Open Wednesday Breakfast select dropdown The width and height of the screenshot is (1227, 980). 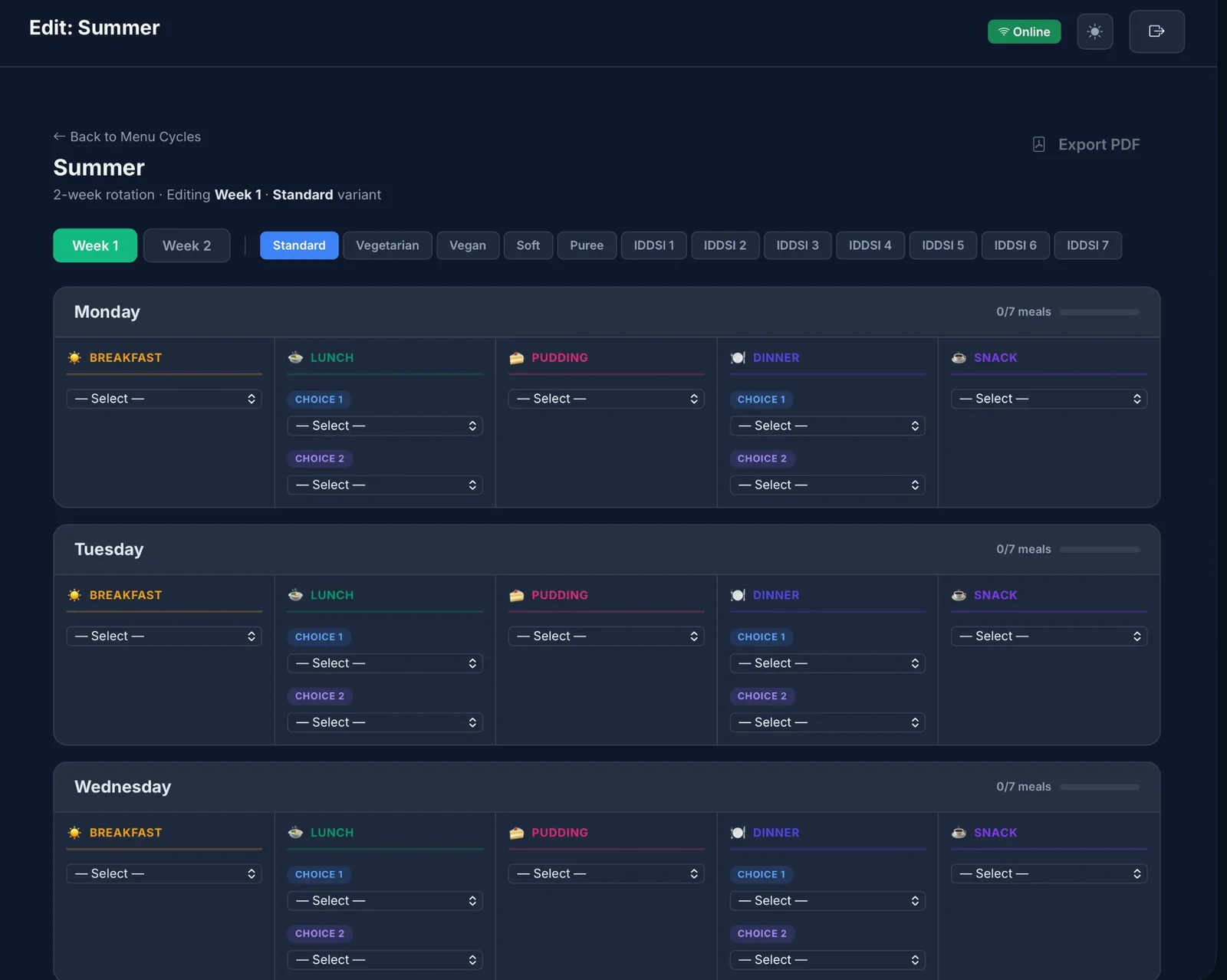(164, 874)
